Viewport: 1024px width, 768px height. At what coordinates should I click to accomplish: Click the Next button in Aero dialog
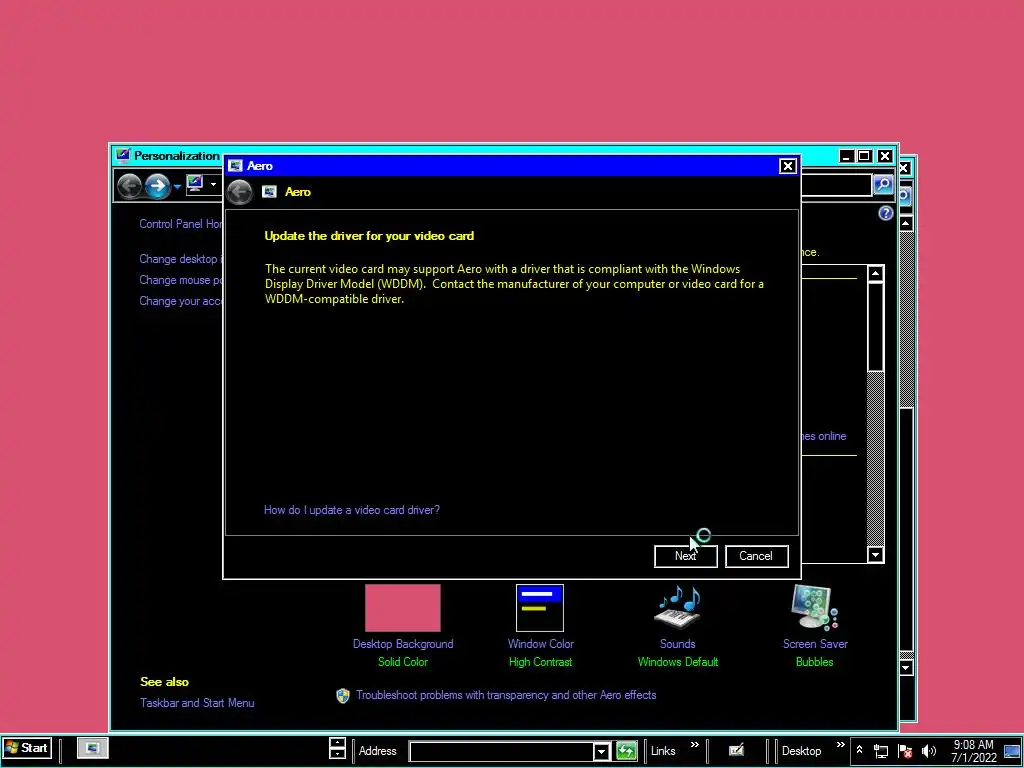[685, 556]
